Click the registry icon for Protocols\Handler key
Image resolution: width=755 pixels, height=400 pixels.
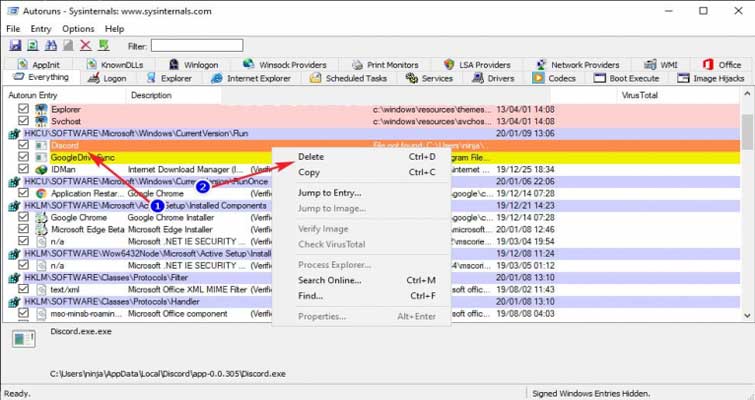[14, 302]
